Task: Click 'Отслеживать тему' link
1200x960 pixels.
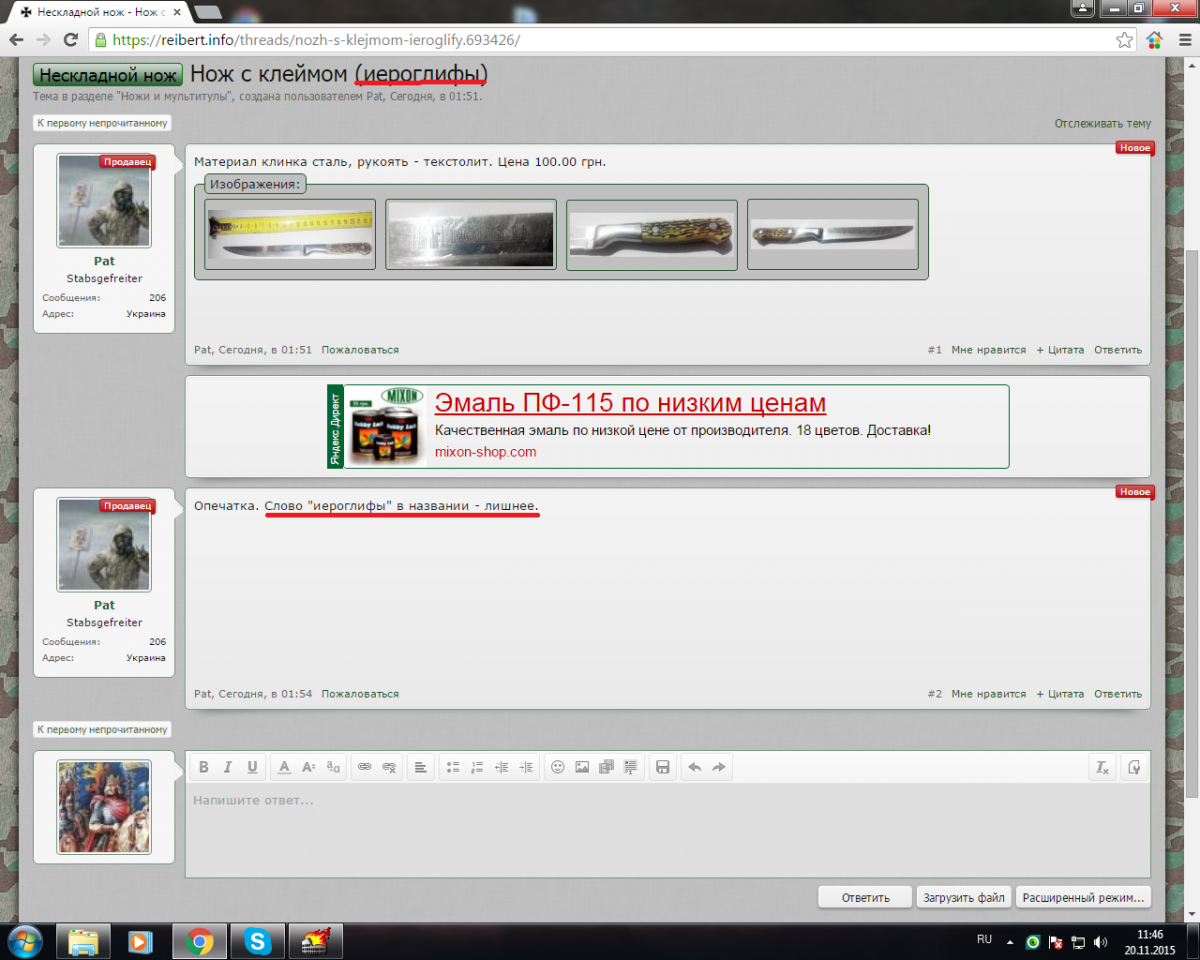Action: (x=1102, y=123)
